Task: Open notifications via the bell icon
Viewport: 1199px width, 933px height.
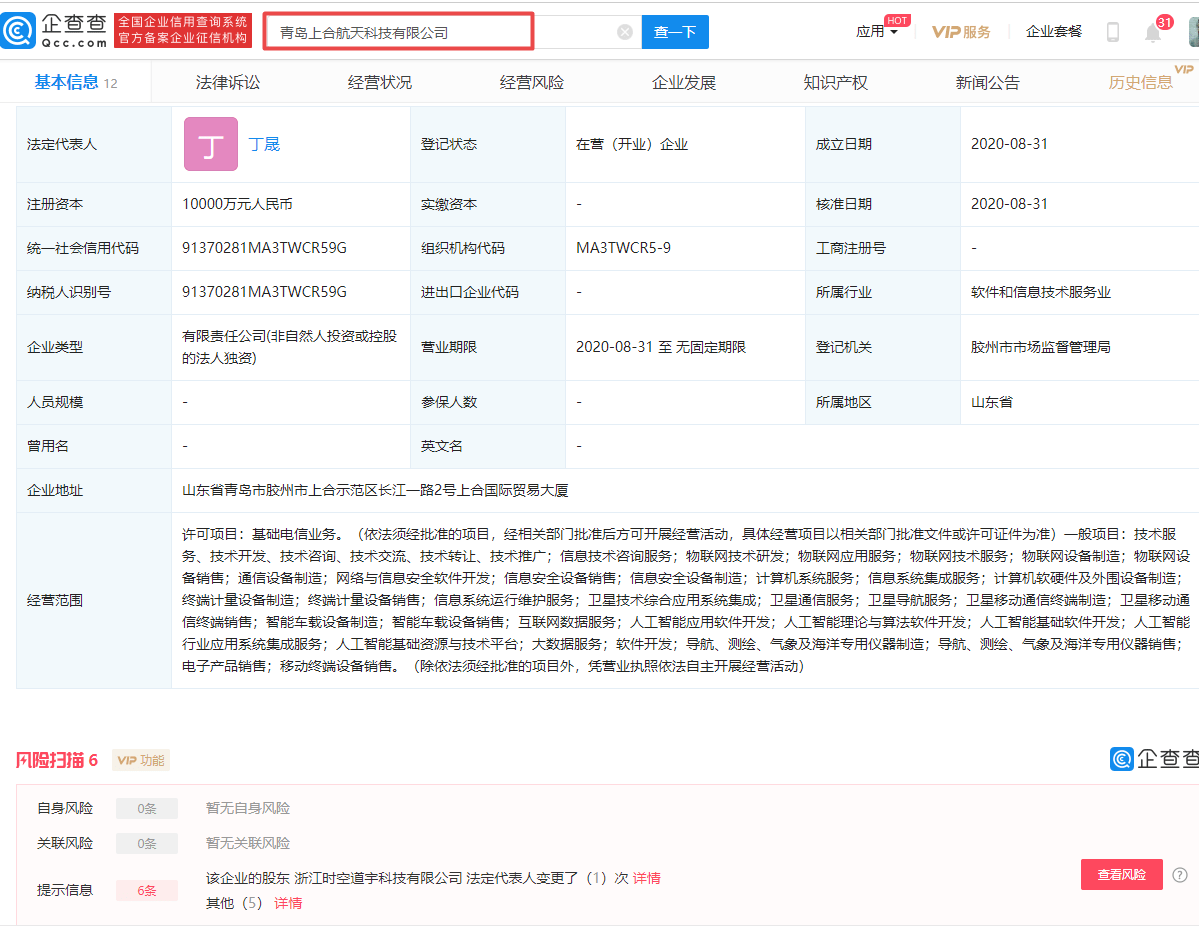Action: tap(1152, 31)
